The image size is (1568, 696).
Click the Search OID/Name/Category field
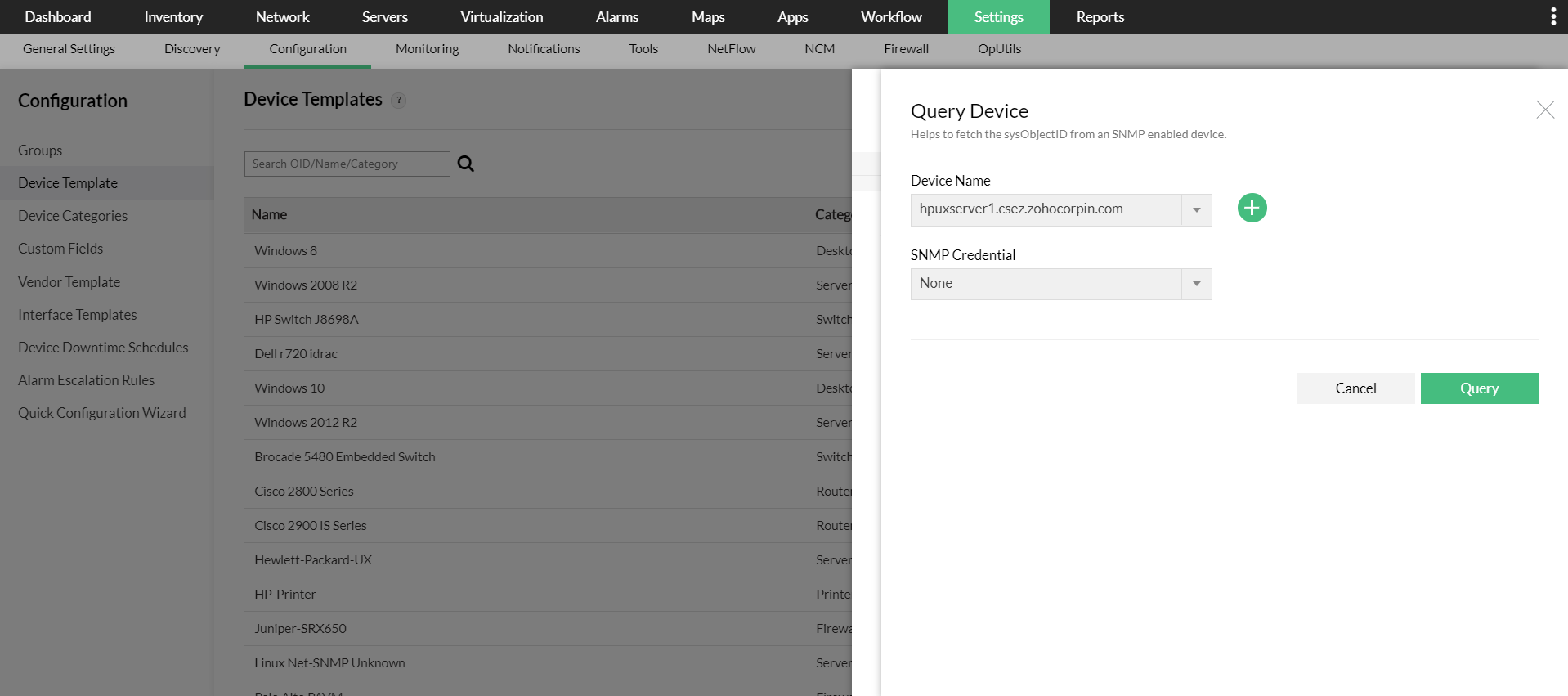pyautogui.click(x=347, y=164)
